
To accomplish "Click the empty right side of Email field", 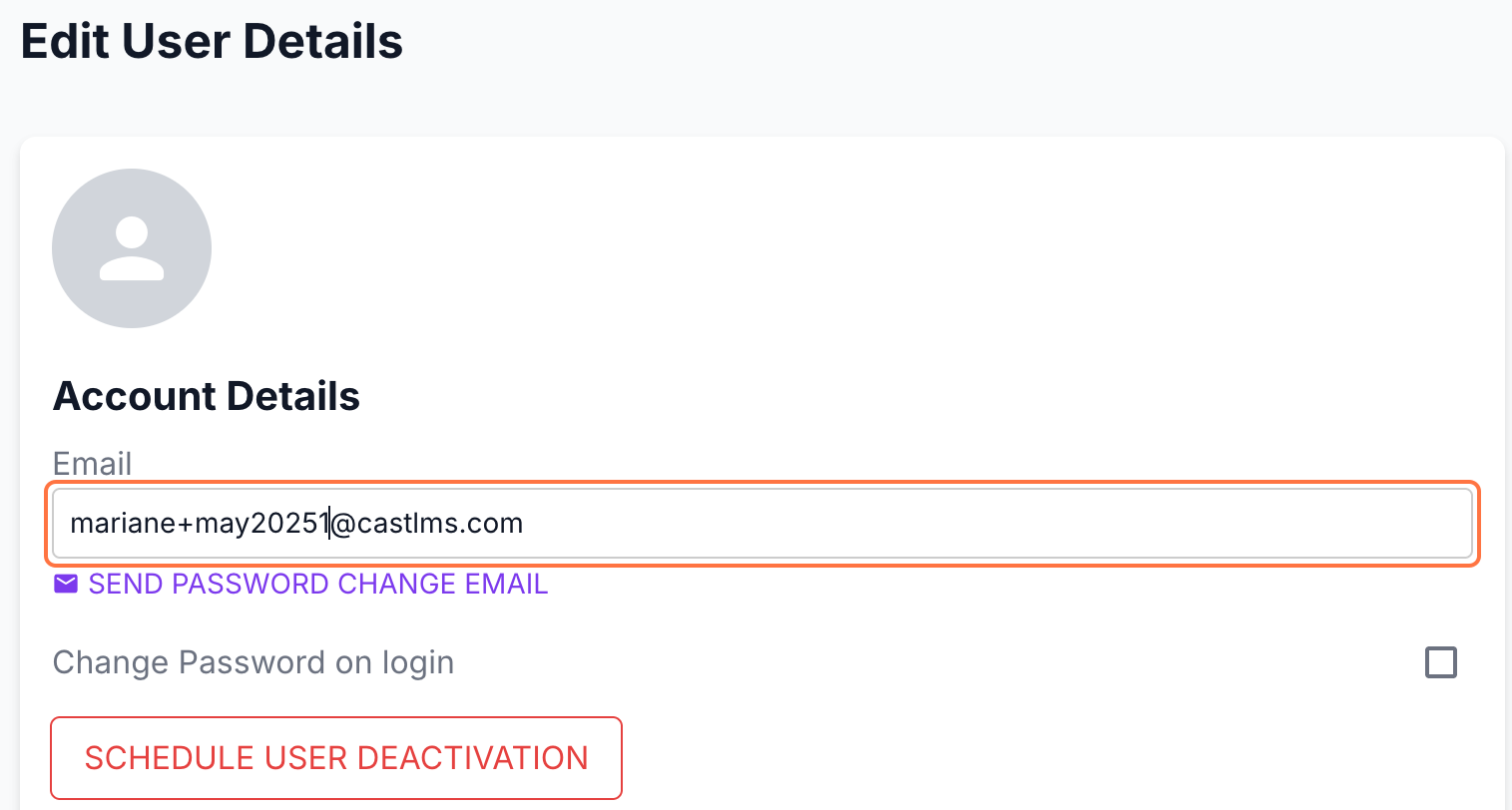I will click(998, 524).
